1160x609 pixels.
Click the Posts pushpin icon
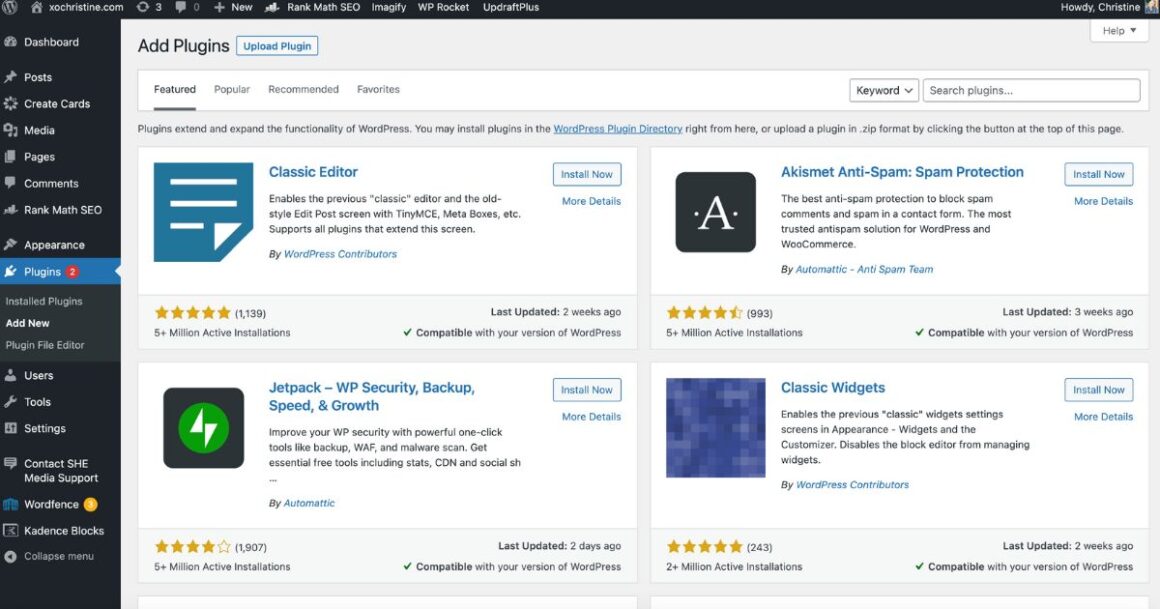click(10, 77)
